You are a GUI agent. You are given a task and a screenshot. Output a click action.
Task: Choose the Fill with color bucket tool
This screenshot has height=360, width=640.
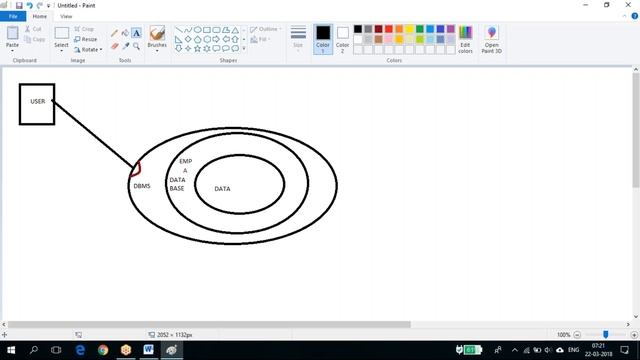[125, 33]
